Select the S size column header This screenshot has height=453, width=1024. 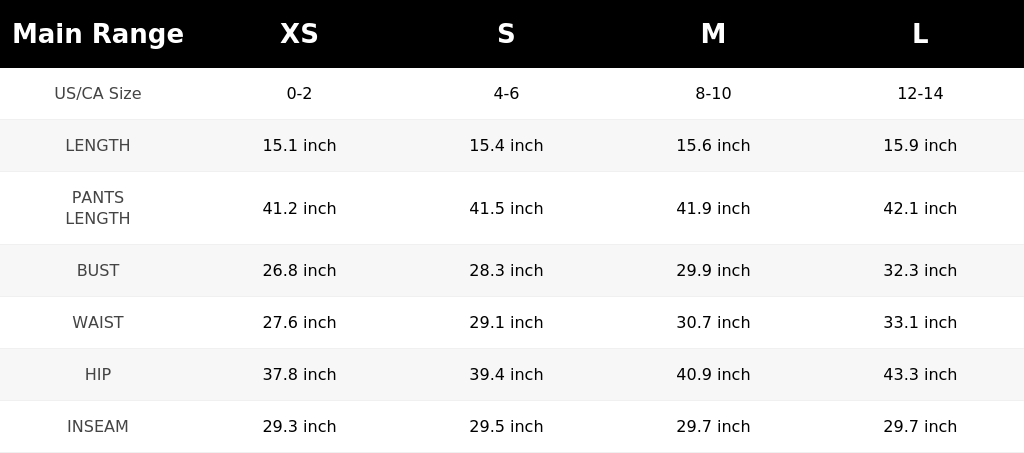click(x=506, y=34)
